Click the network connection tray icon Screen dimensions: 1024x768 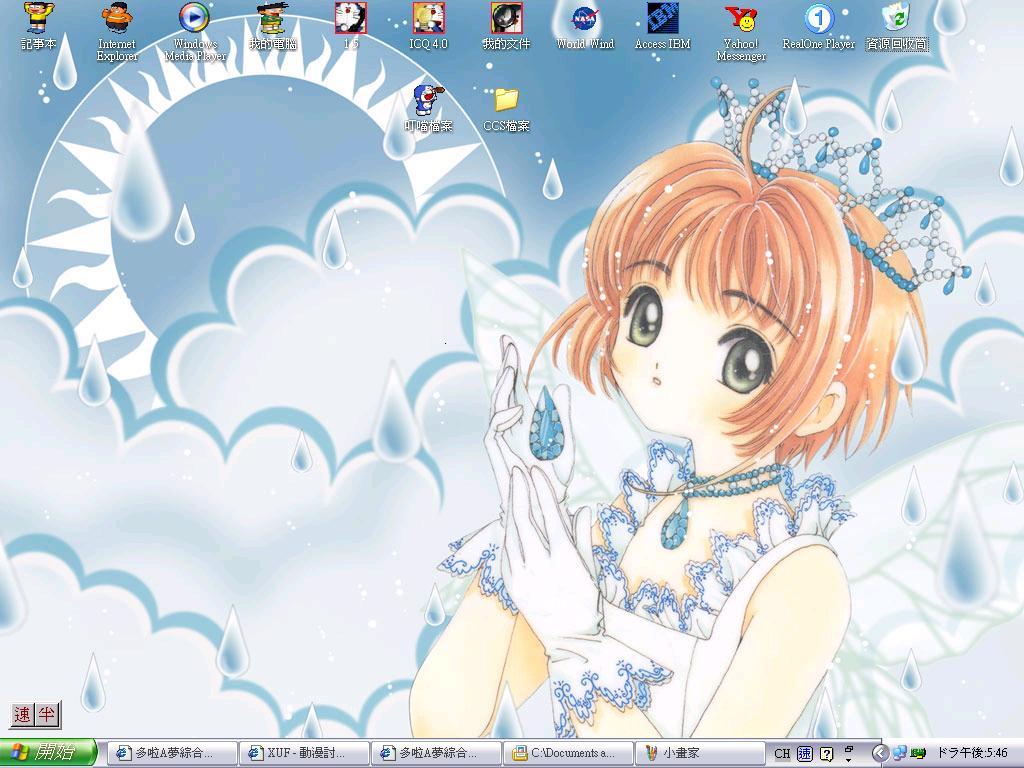point(900,753)
